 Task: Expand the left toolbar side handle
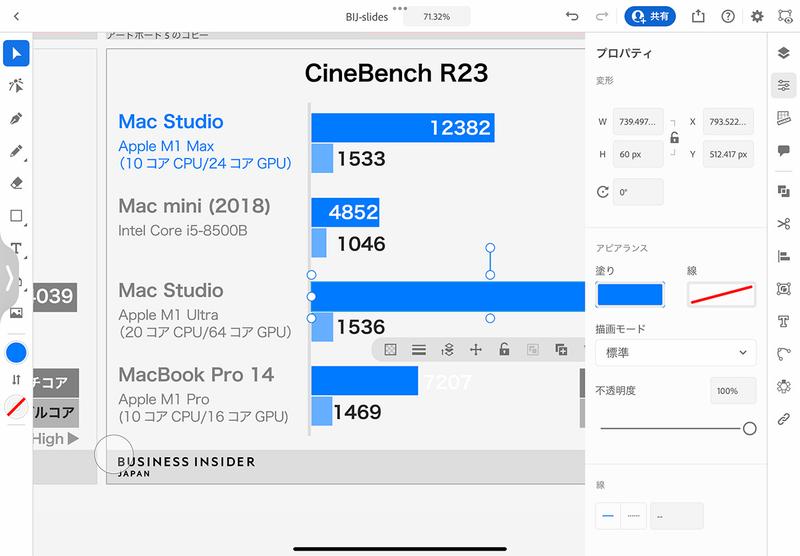click(x=9, y=278)
